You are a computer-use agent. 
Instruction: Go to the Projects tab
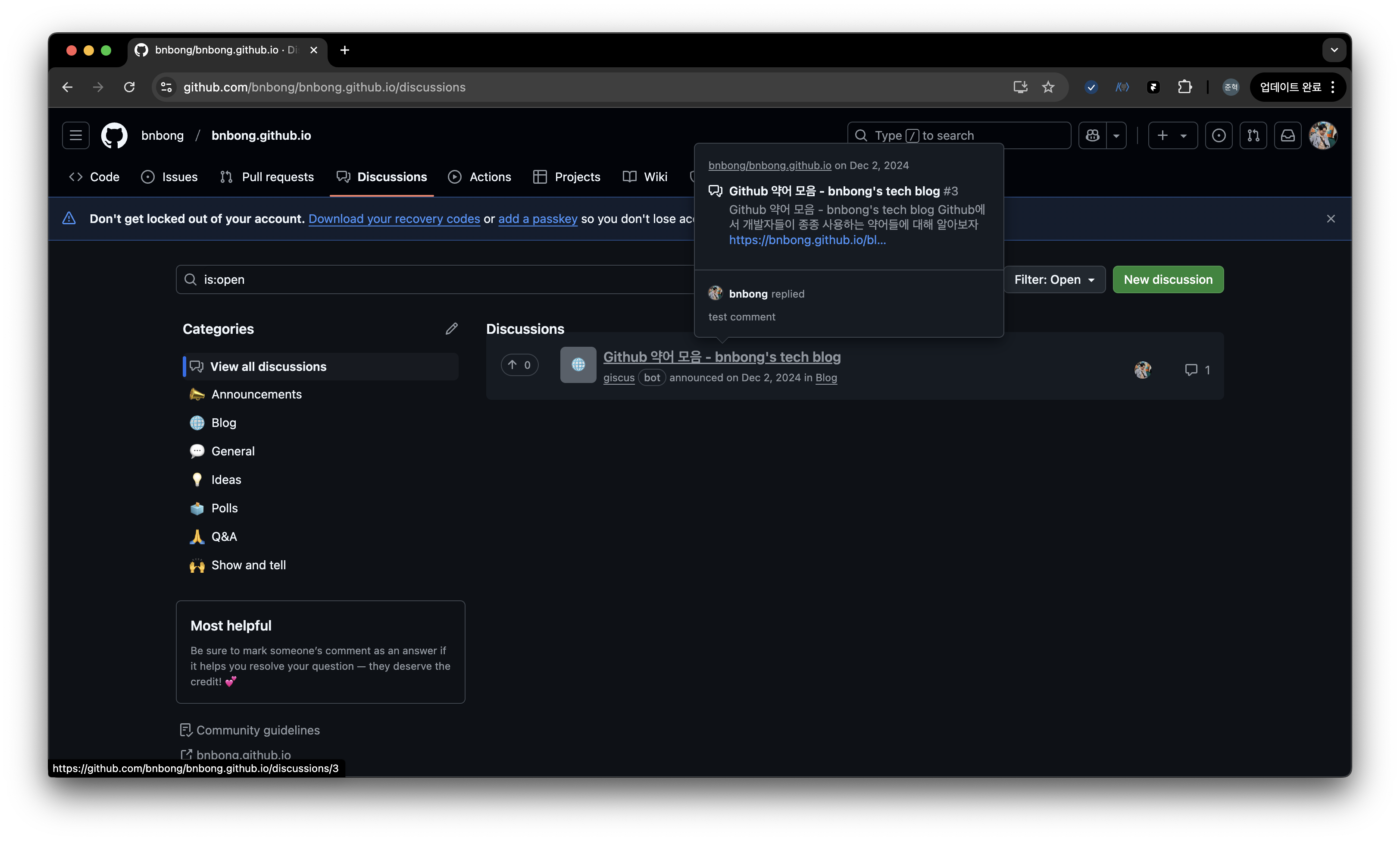point(567,177)
